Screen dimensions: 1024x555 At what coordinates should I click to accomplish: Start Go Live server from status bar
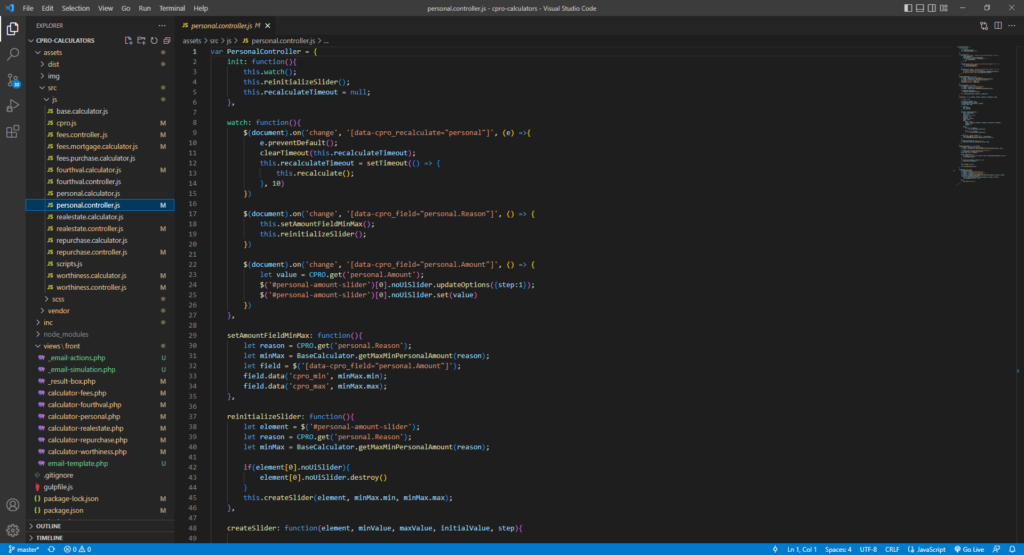[969, 550]
